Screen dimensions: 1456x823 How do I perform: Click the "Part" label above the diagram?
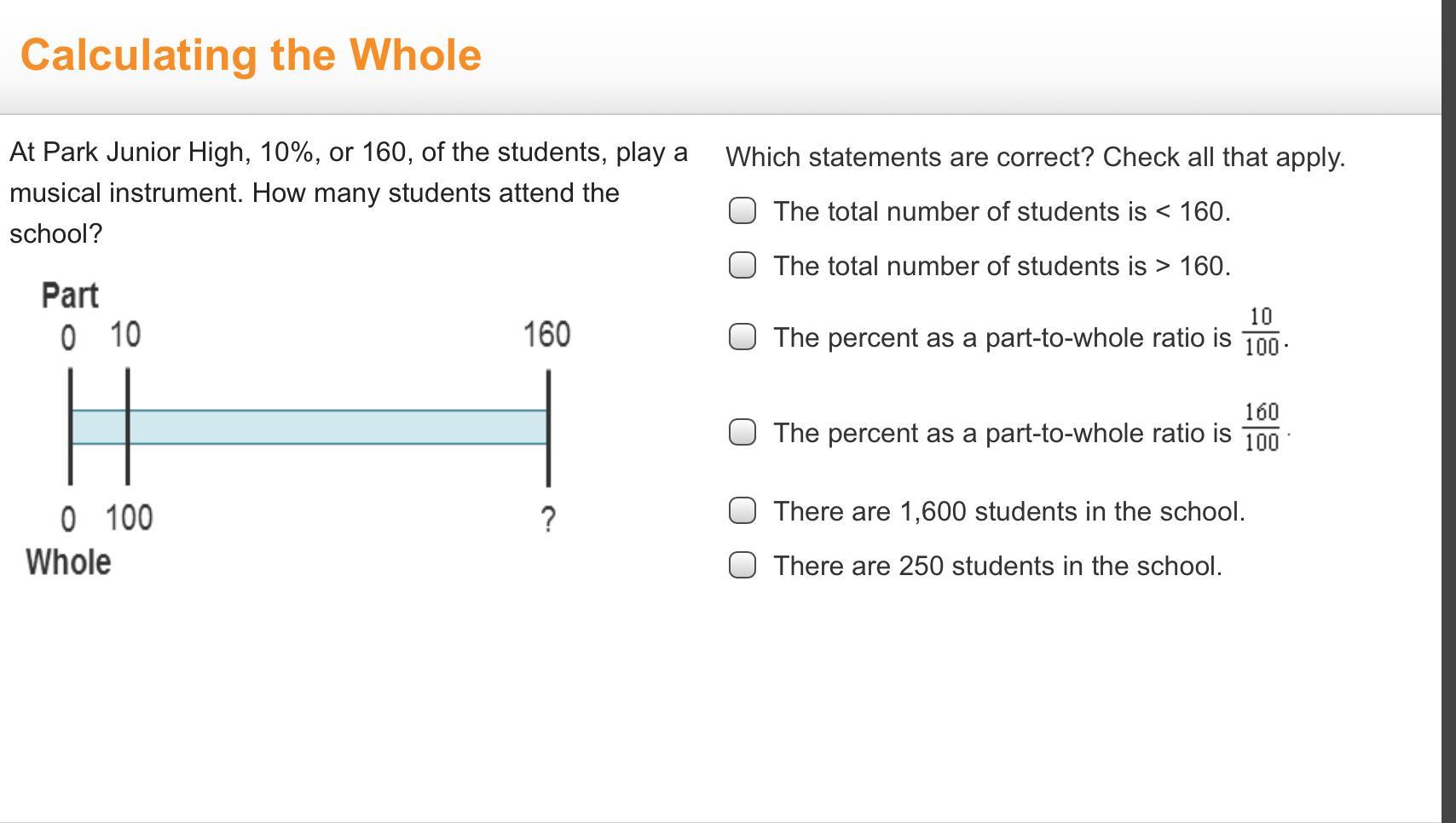tap(70, 296)
